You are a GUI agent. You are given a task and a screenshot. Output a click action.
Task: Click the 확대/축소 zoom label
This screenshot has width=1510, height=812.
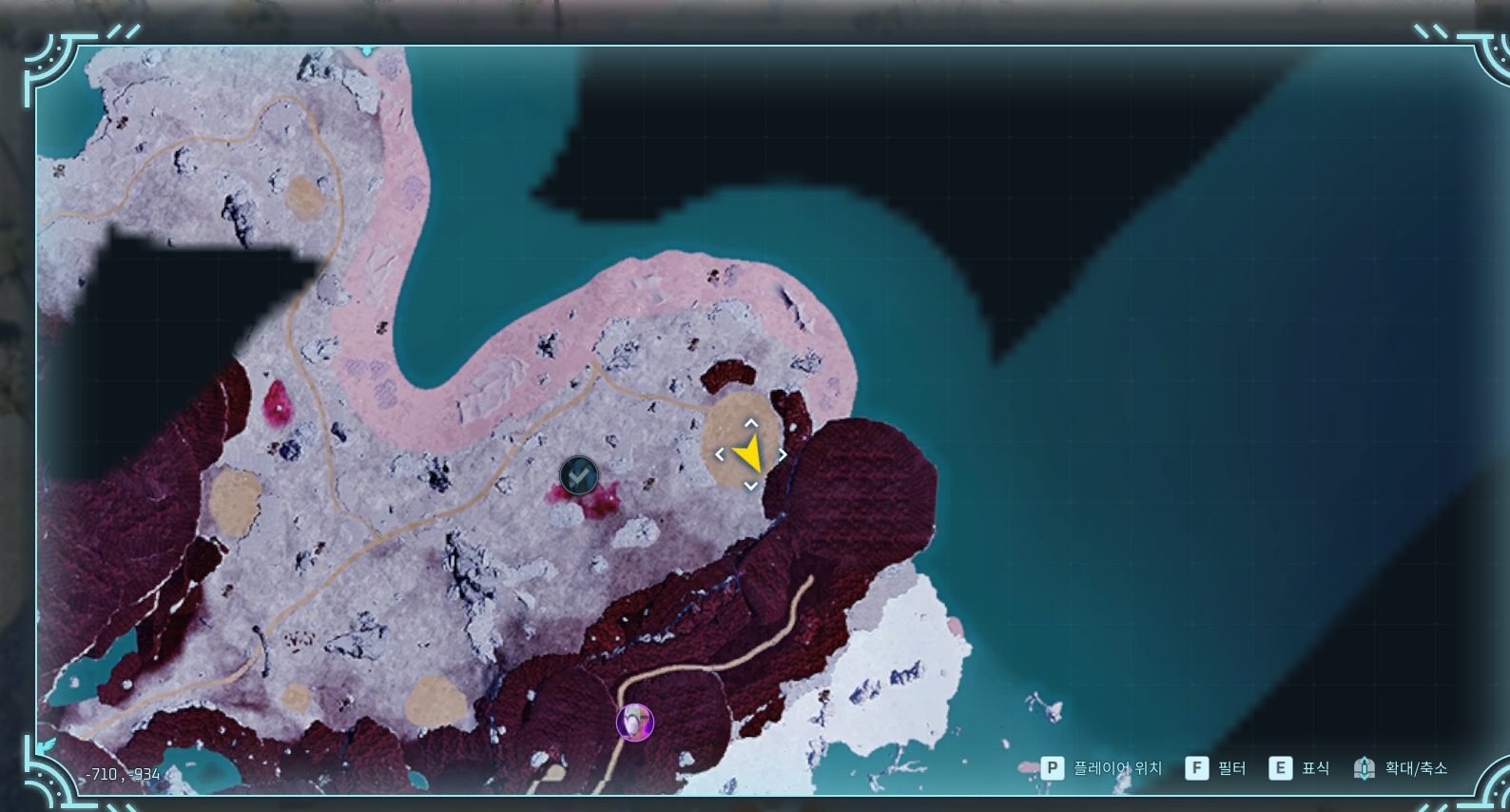(1416, 768)
